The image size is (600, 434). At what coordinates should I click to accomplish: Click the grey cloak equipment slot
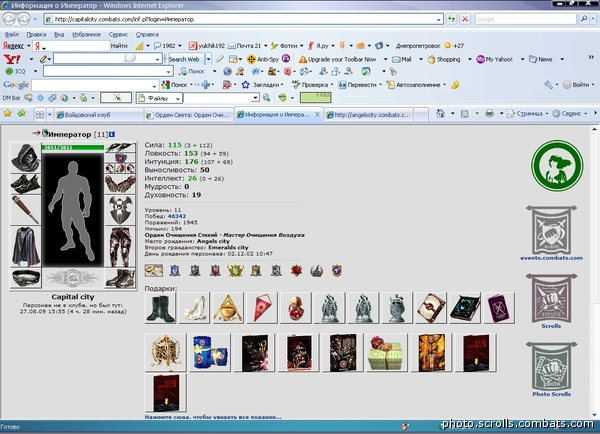(26, 247)
